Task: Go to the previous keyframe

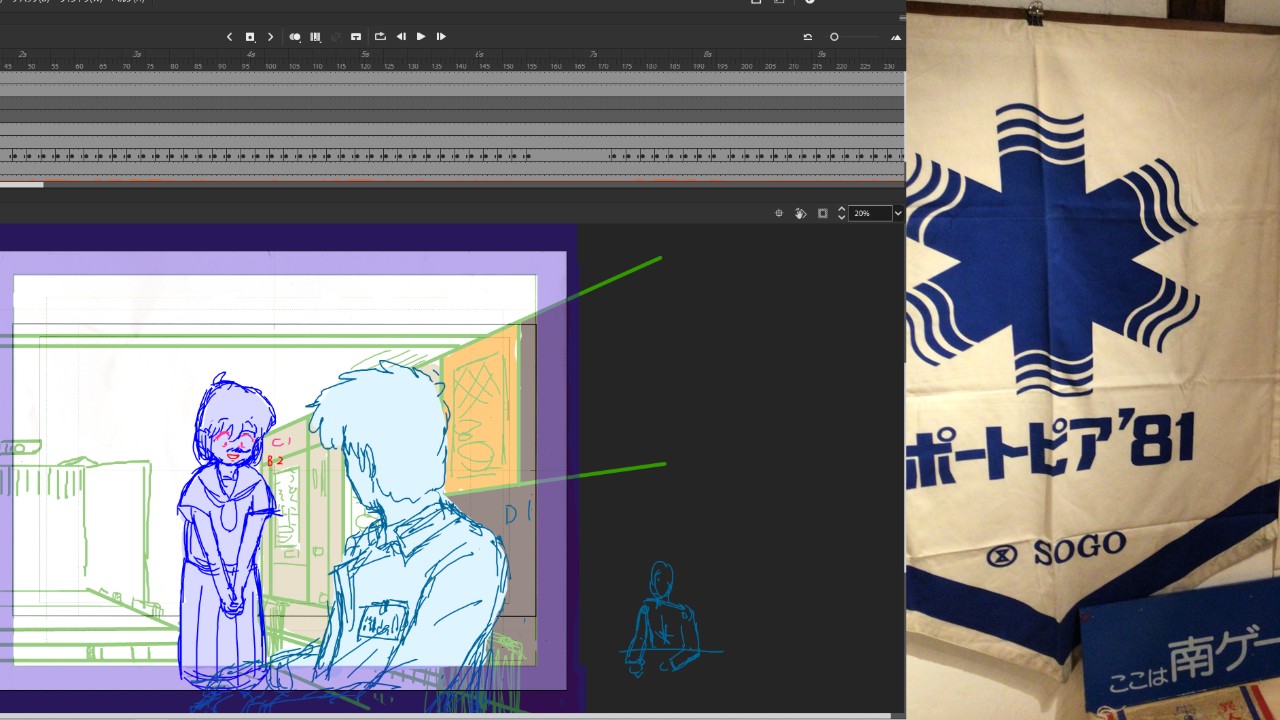Action: (x=229, y=37)
